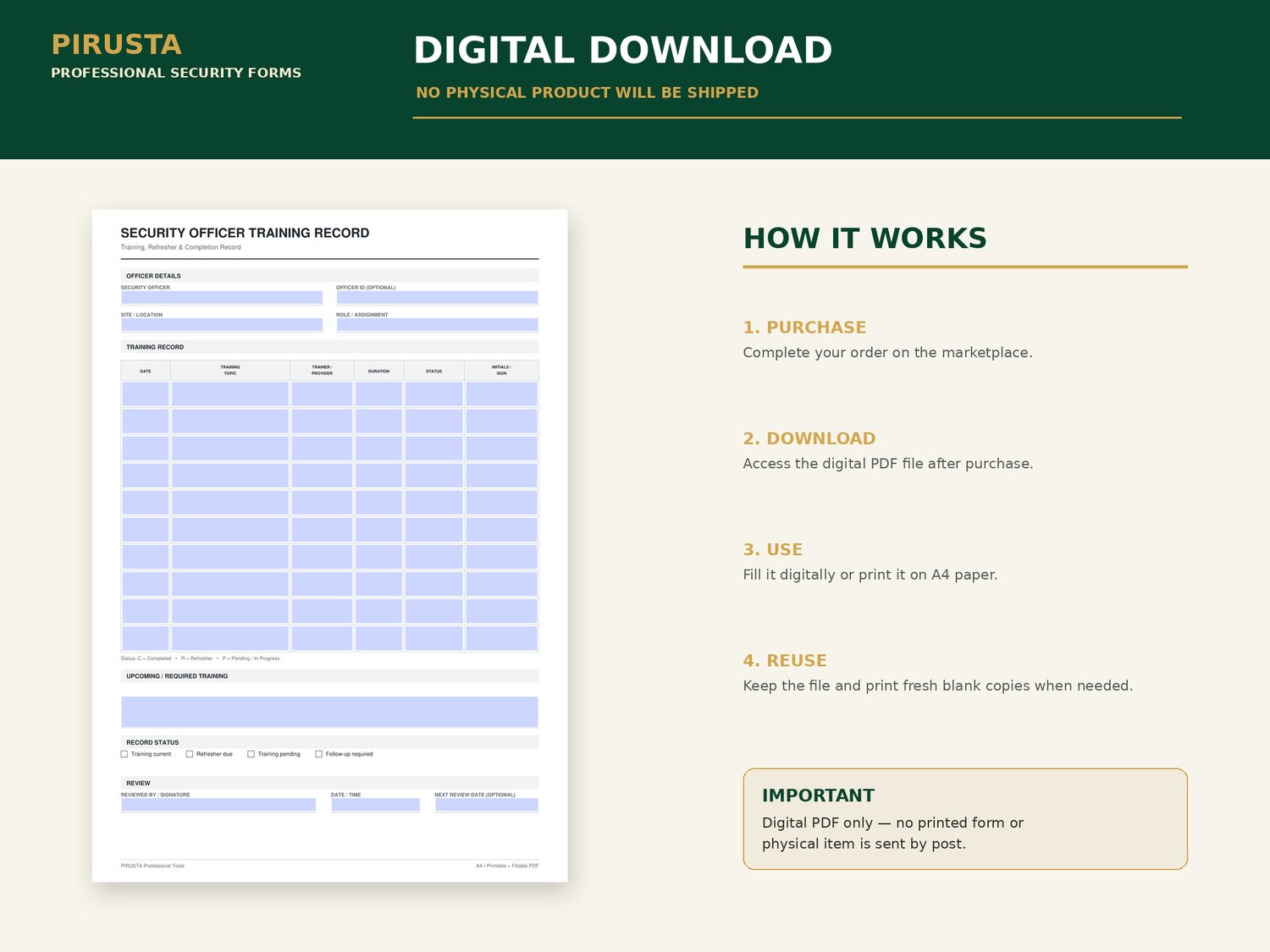The width and height of the screenshot is (1270, 952).
Task: Click the Security Officer input field
Action: coord(222,298)
